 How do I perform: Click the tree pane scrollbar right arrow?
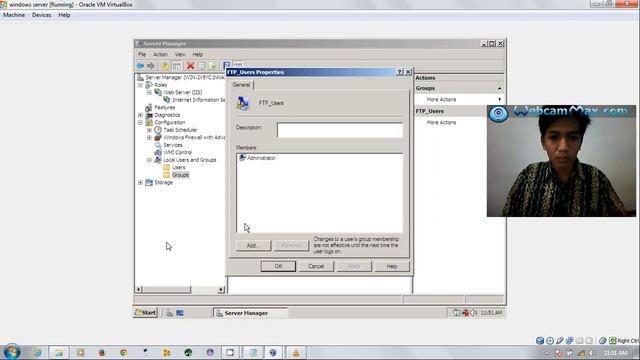221,289
